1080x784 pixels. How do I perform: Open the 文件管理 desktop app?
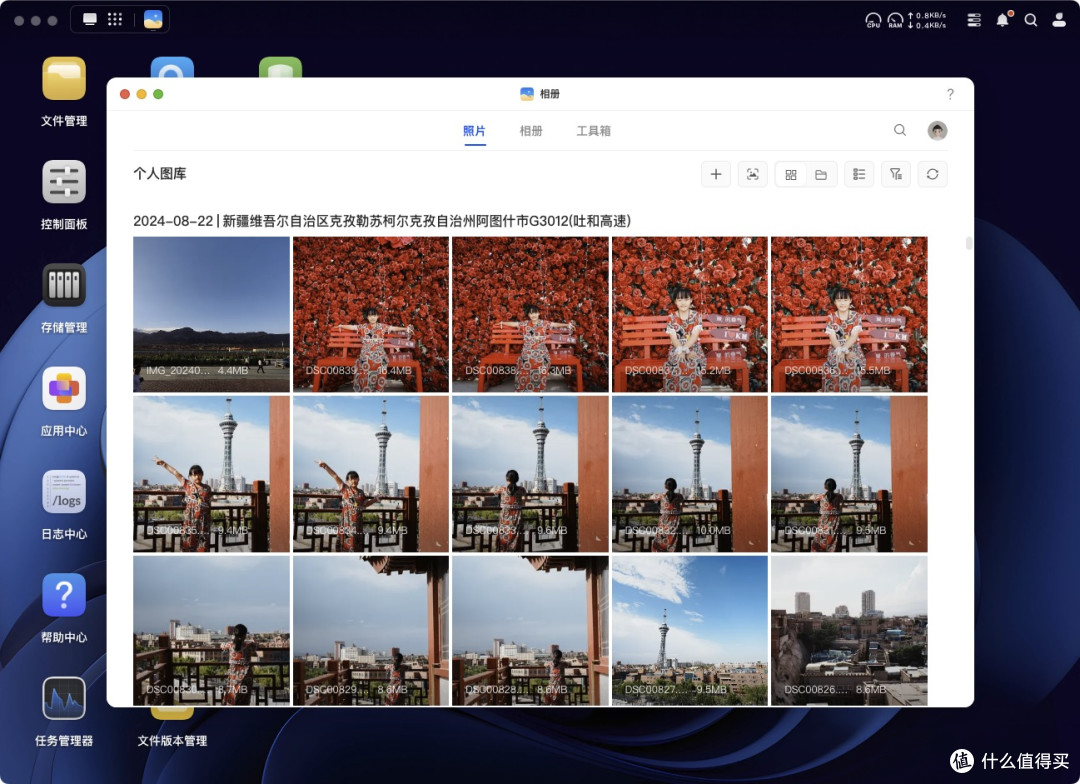click(64, 79)
